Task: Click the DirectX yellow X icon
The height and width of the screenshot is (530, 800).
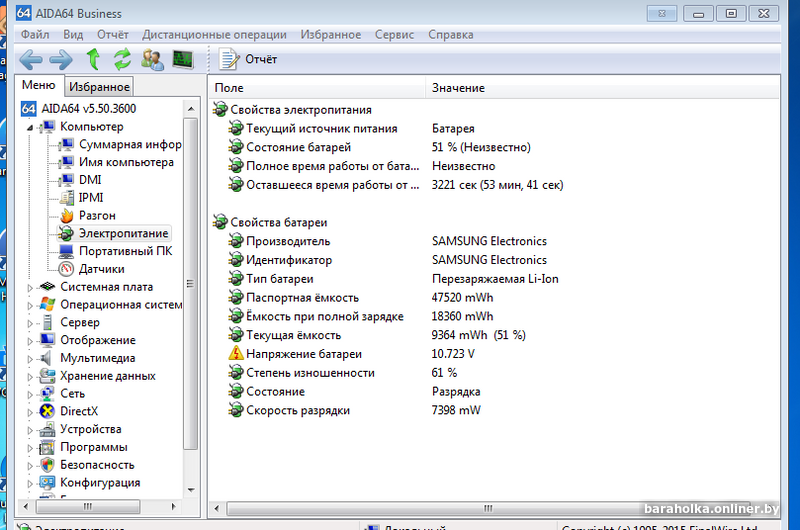Action: [x=47, y=411]
